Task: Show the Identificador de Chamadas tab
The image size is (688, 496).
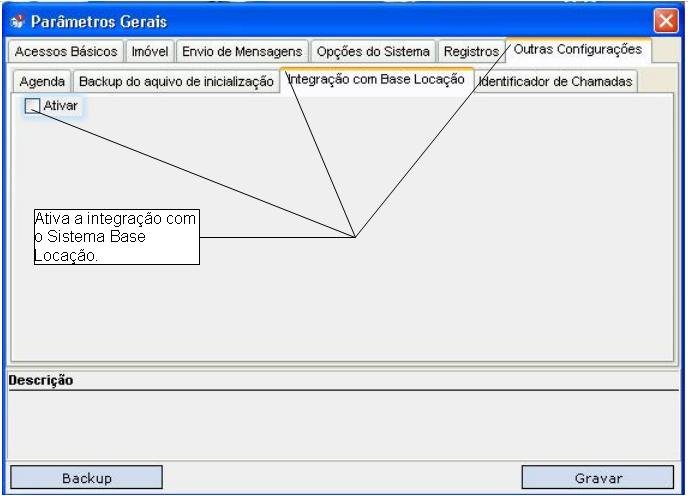Action: click(556, 82)
